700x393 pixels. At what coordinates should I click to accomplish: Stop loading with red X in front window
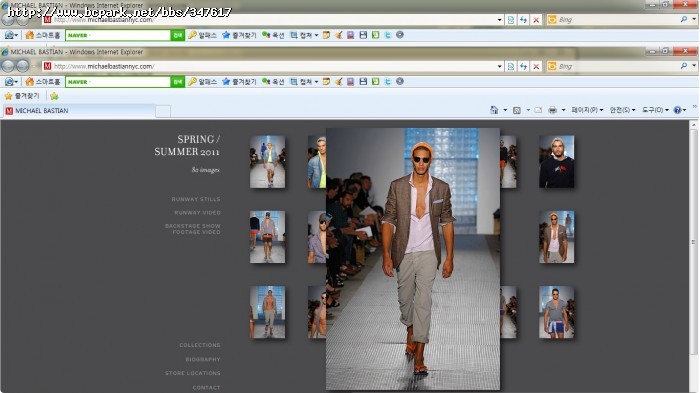[x=536, y=67]
